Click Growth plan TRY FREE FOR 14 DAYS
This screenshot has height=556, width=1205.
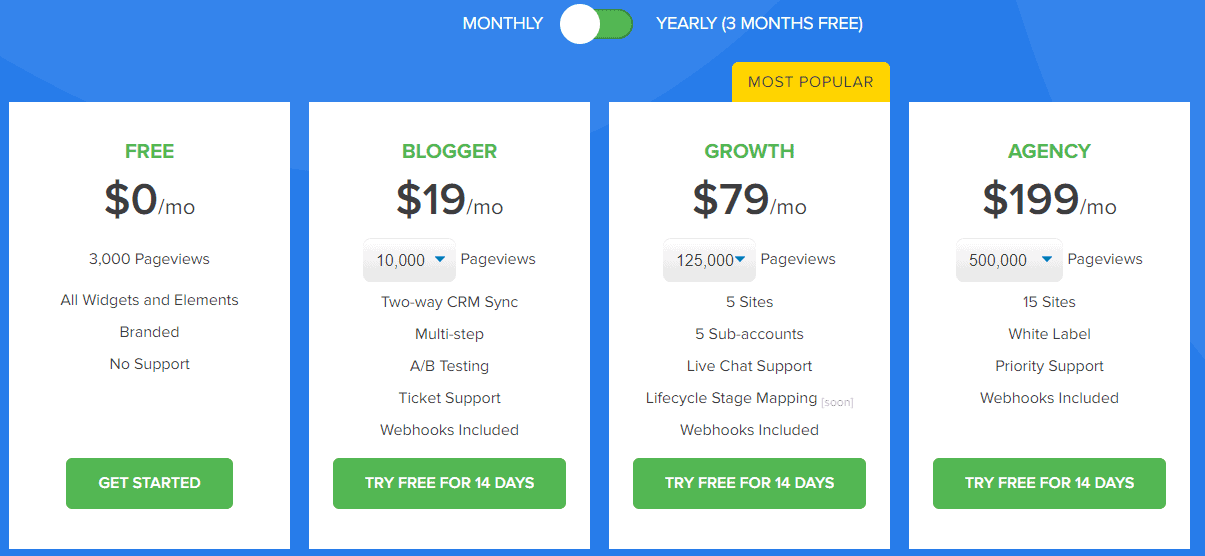(x=749, y=483)
